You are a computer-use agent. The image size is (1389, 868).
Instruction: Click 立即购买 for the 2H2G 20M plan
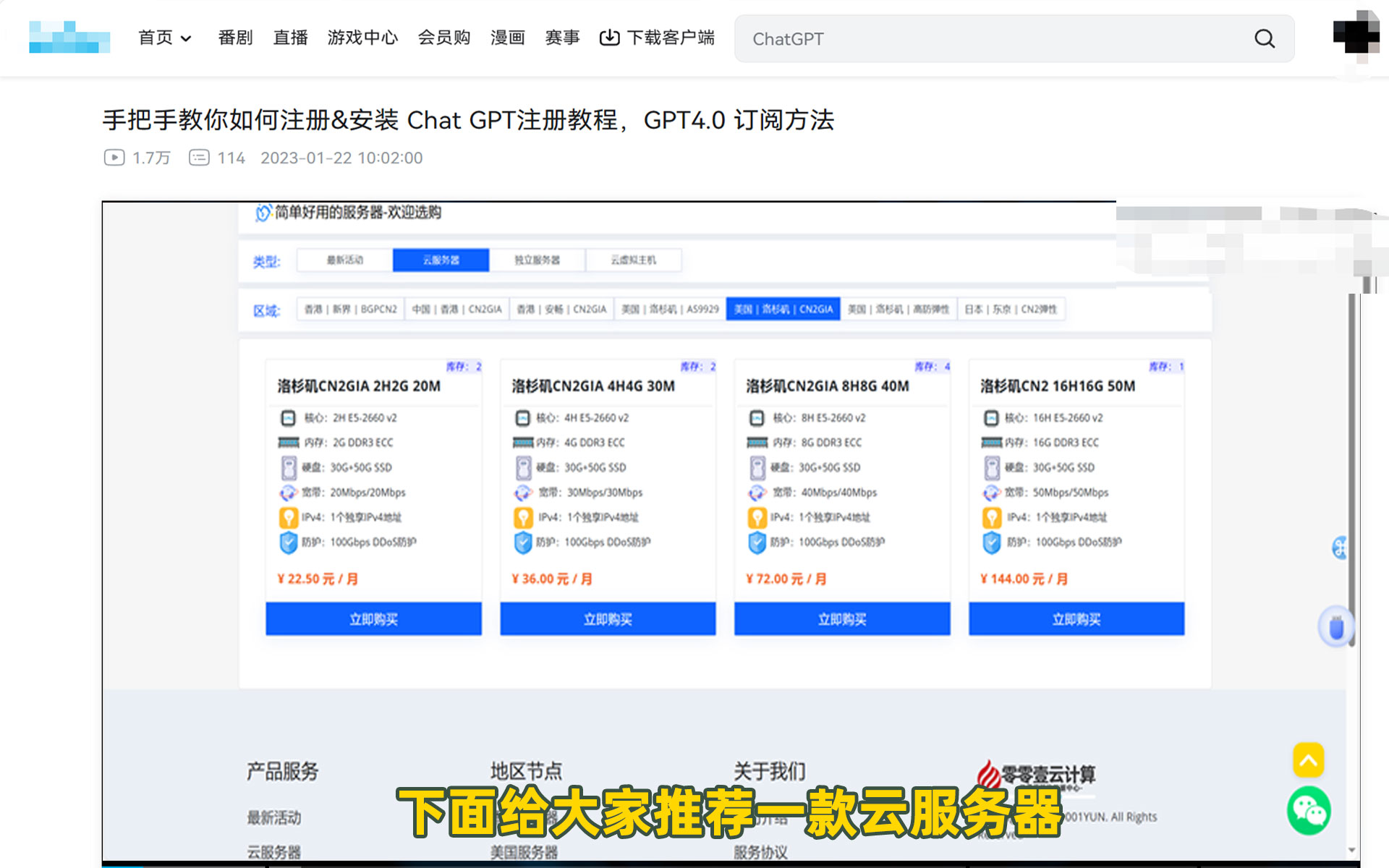click(373, 619)
